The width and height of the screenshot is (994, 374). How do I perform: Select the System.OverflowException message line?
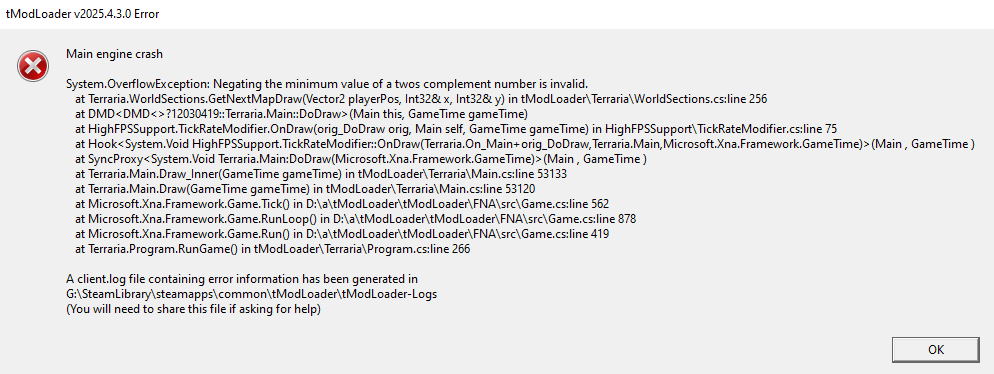tap(328, 84)
